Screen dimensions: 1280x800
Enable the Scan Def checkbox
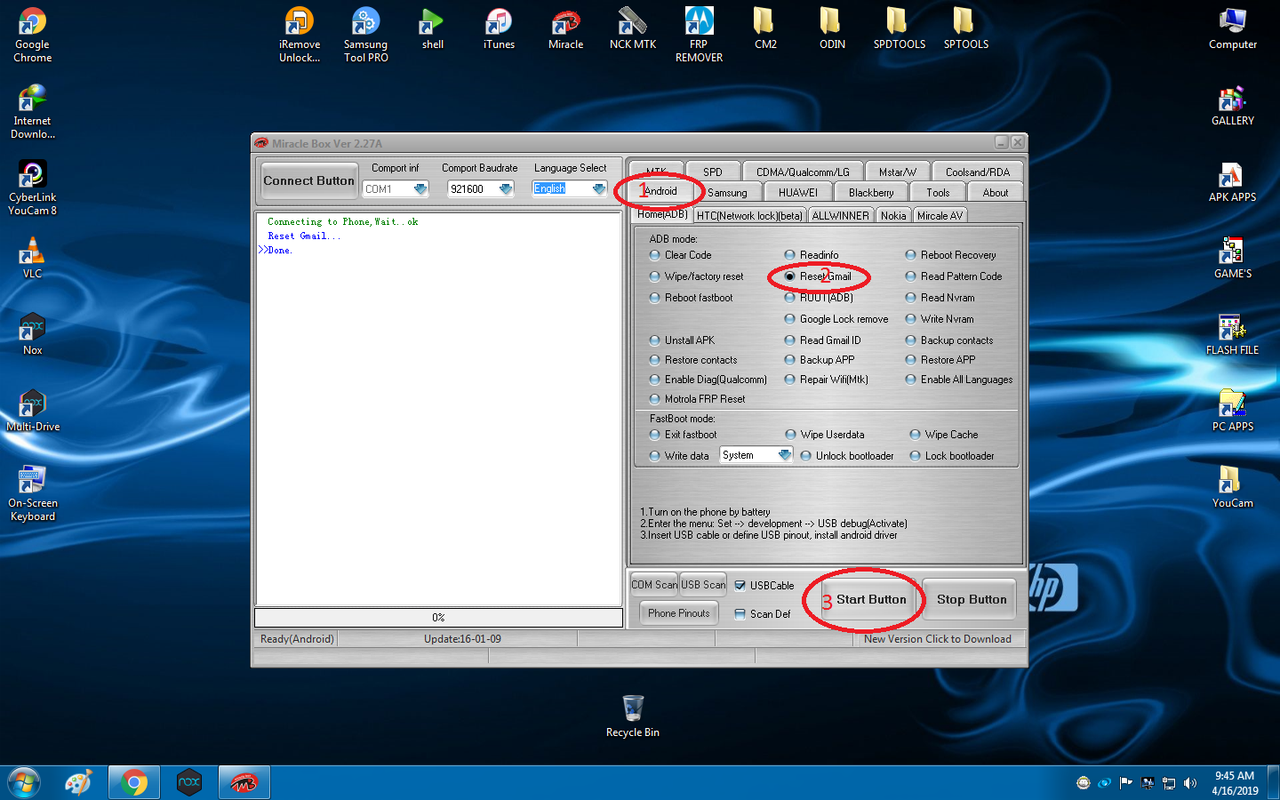coord(762,614)
